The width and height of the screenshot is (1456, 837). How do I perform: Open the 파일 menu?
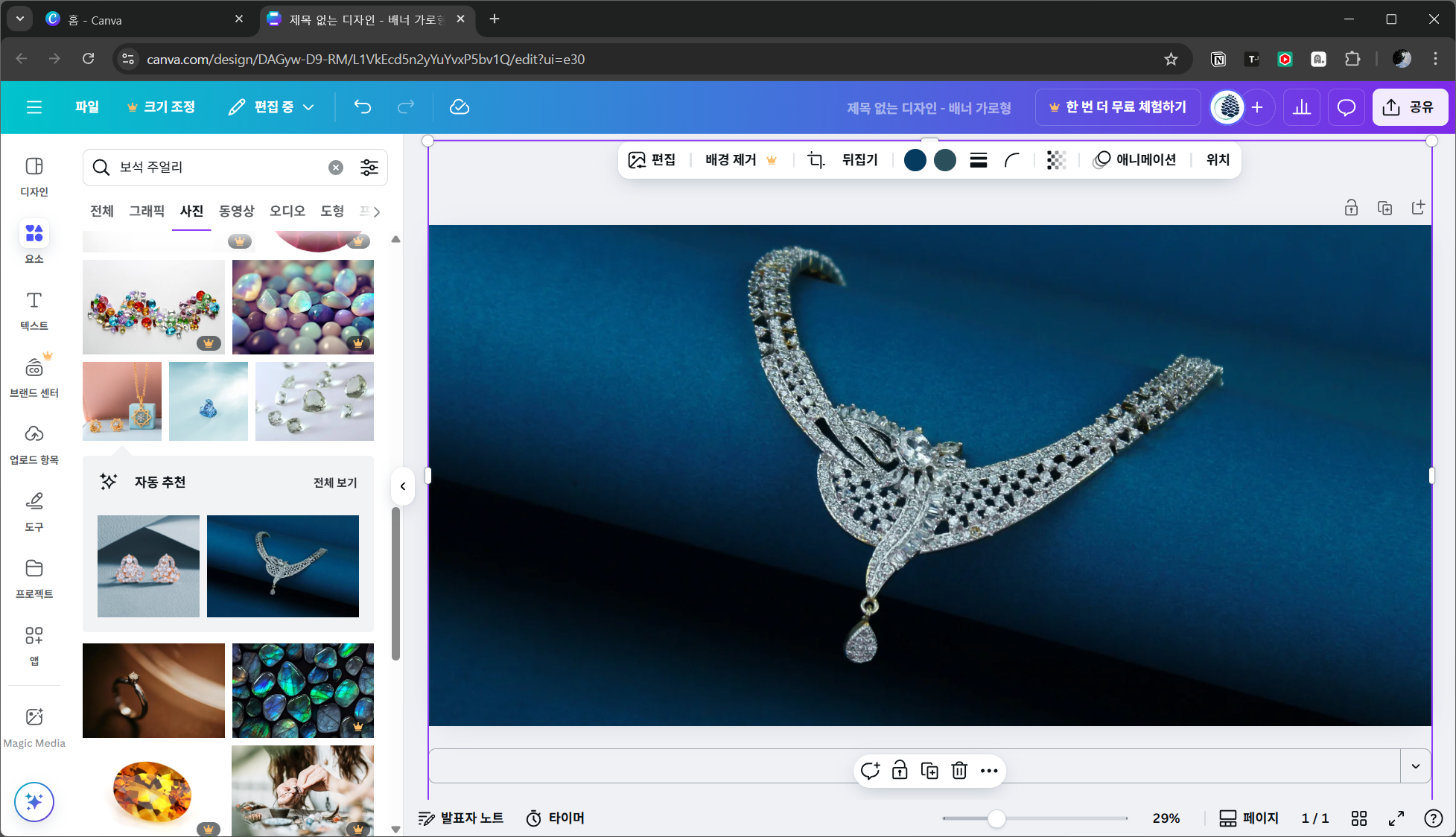click(x=87, y=107)
